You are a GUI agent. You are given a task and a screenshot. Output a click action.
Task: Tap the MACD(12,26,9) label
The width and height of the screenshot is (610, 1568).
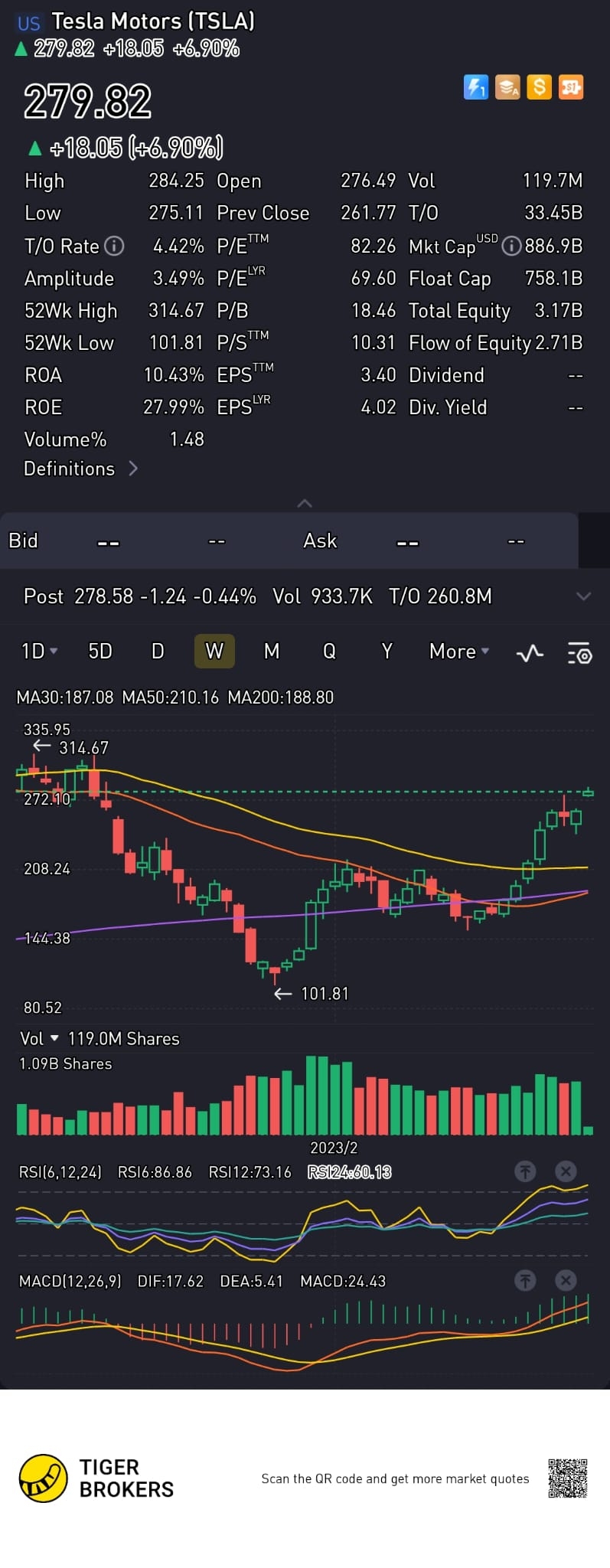pyautogui.click(x=70, y=1281)
